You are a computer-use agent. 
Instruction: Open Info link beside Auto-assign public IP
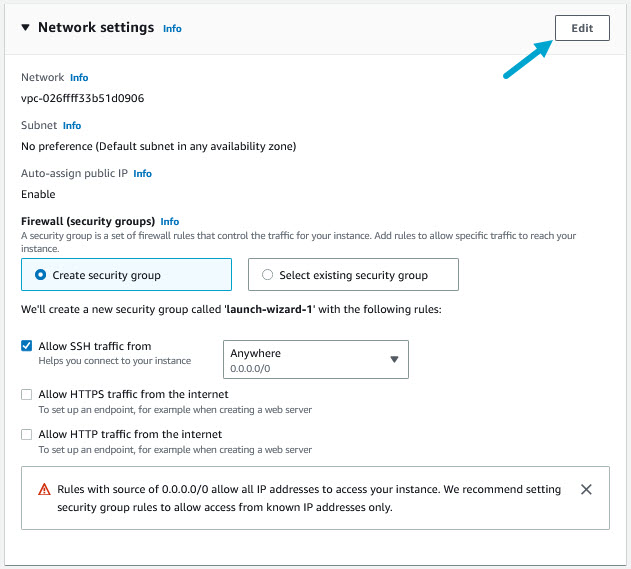point(143,174)
